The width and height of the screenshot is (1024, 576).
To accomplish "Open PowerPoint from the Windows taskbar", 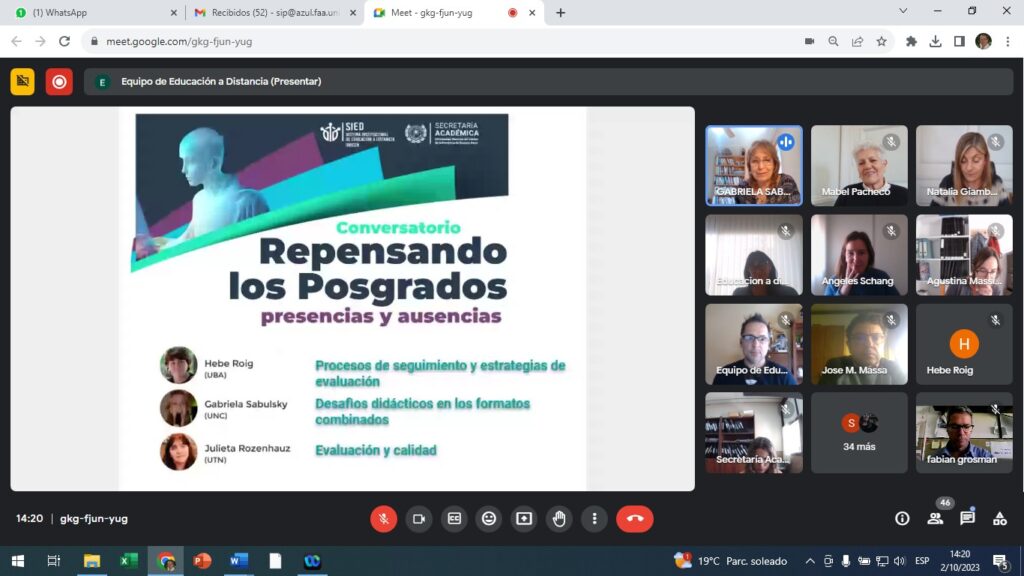I will 202,561.
